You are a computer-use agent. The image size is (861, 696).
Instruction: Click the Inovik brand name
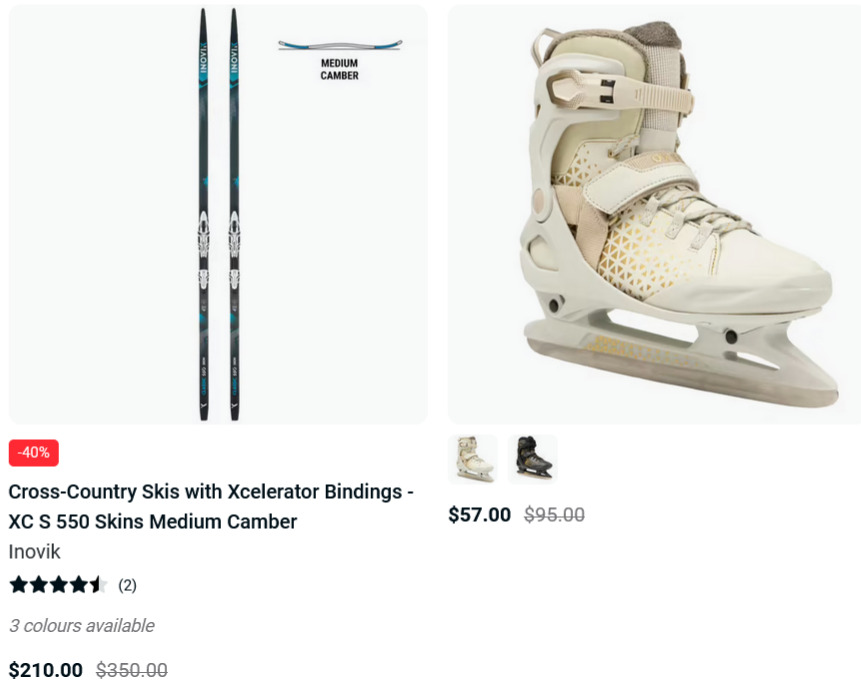[x=34, y=552]
